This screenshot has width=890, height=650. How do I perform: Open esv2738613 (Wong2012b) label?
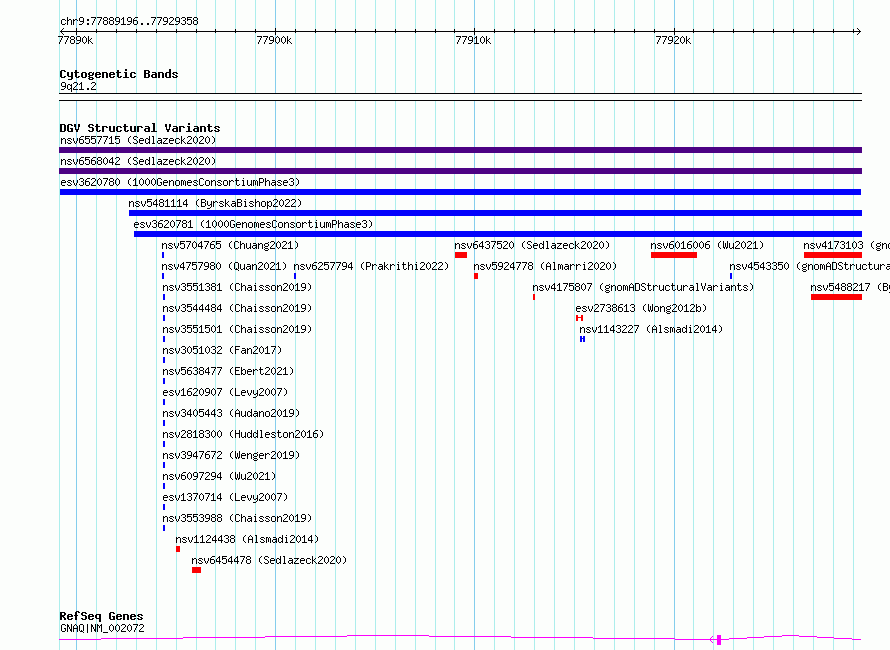(x=641, y=308)
